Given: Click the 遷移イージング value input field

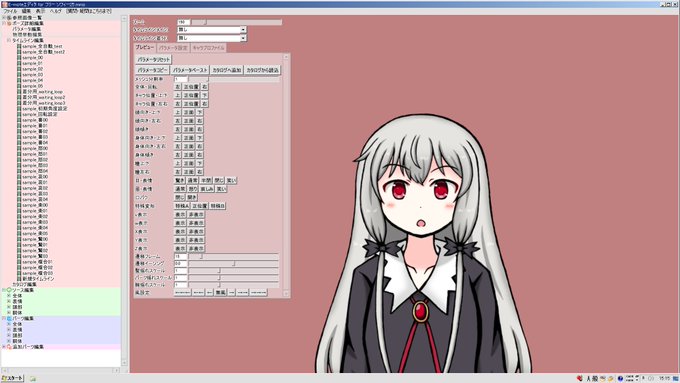Looking at the screenshot, I should (x=180, y=263).
